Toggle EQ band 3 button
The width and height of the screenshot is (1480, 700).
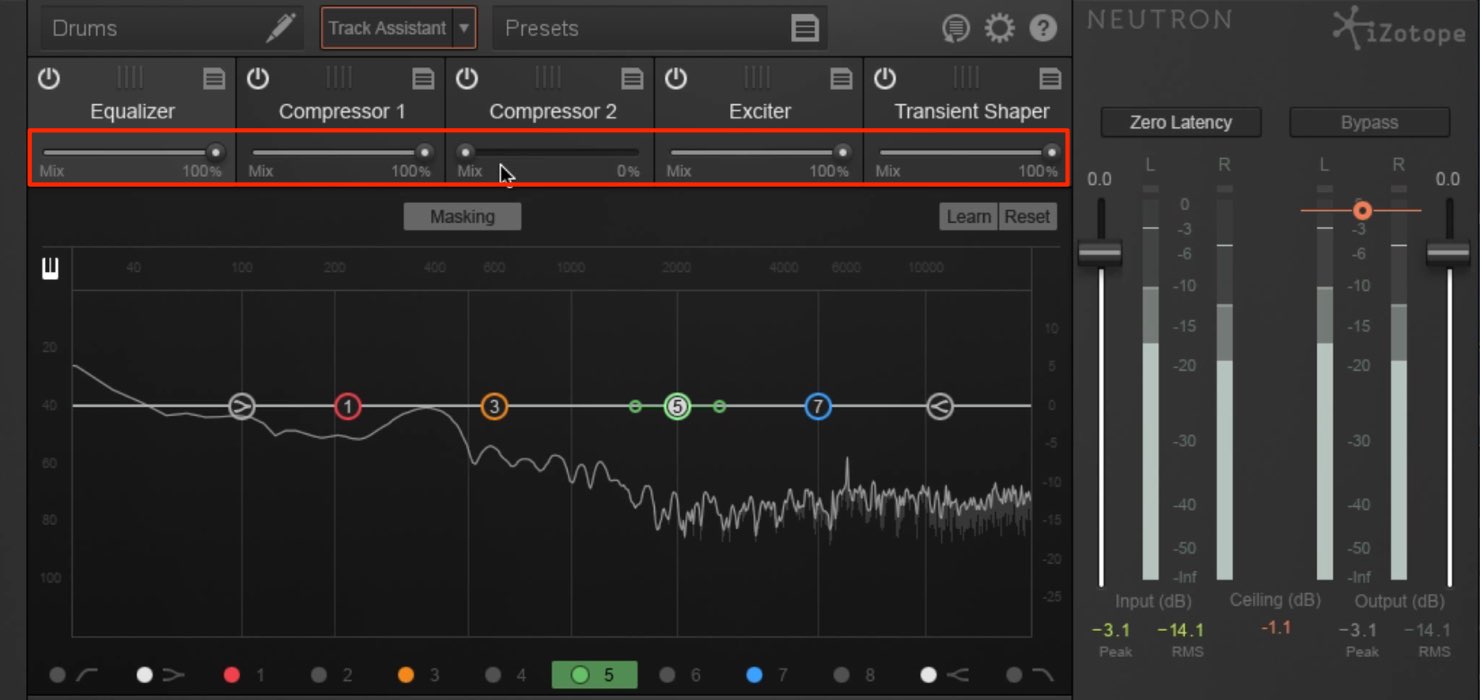coord(420,675)
